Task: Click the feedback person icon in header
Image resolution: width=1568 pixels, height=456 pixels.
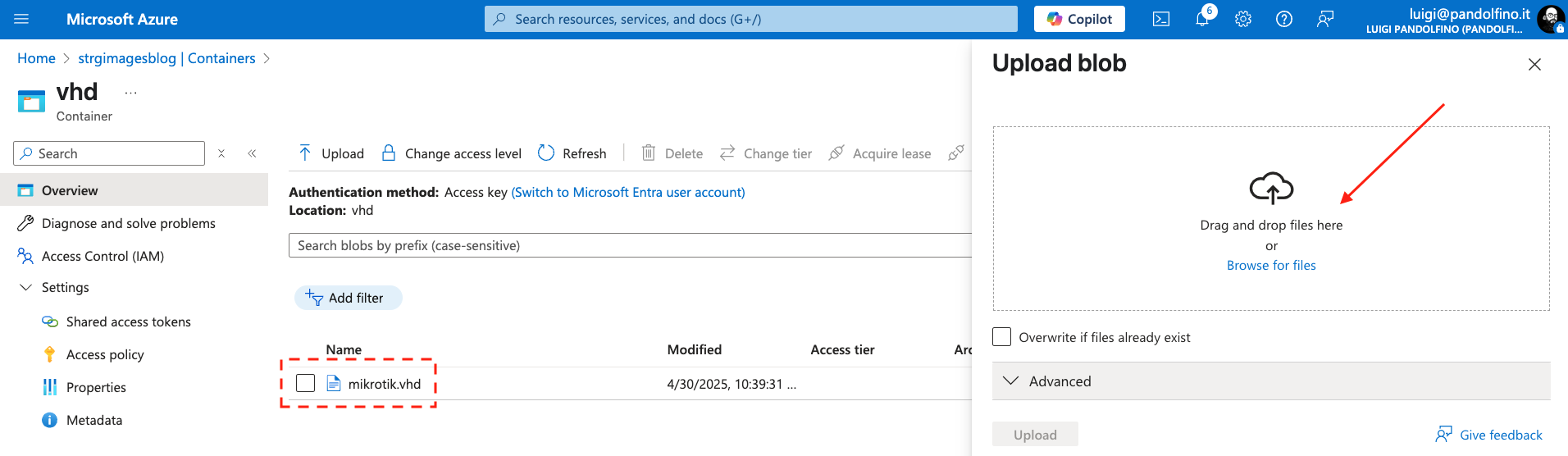Action: point(1325,19)
